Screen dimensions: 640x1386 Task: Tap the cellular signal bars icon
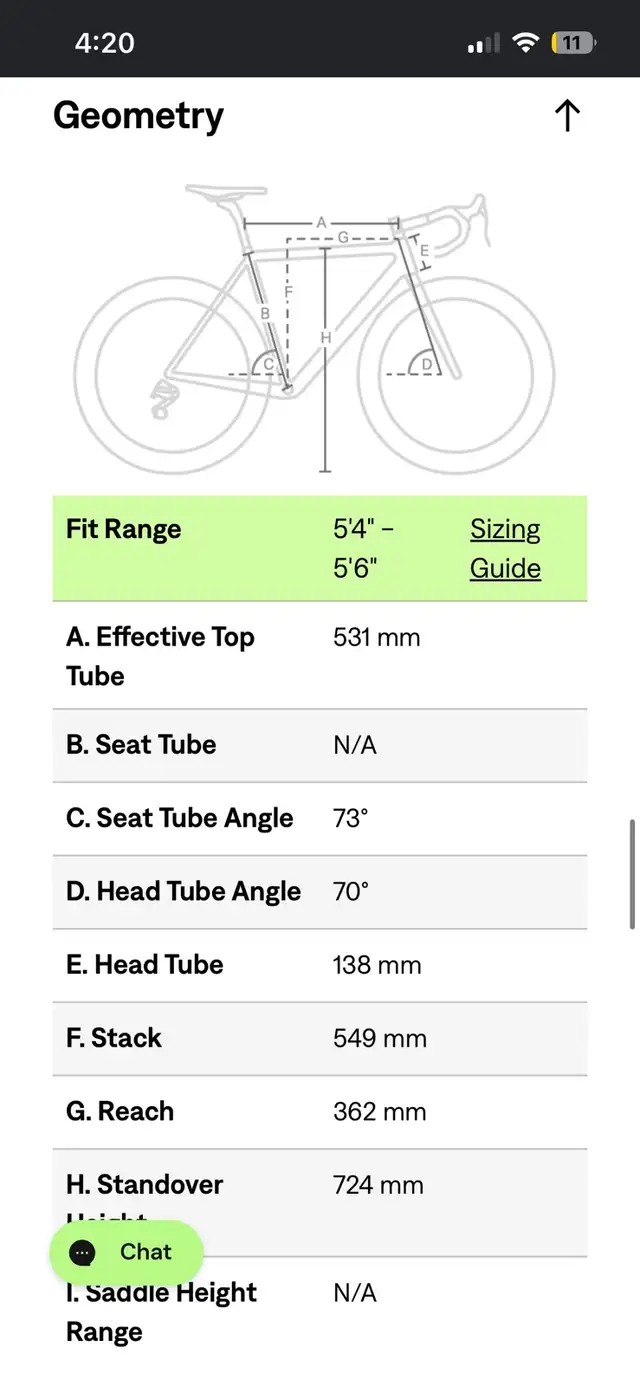[483, 44]
